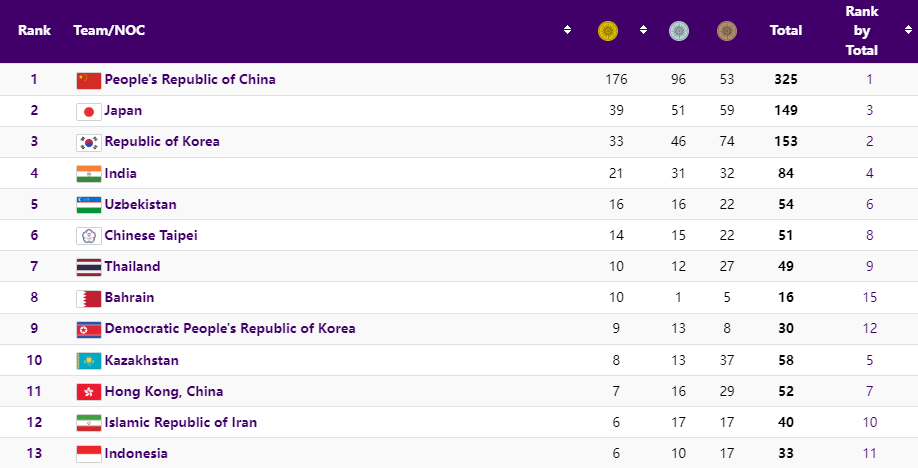This screenshot has height=468, width=918.
Task: Click Kazakhstan's bronze count 37
Action: 727,360
